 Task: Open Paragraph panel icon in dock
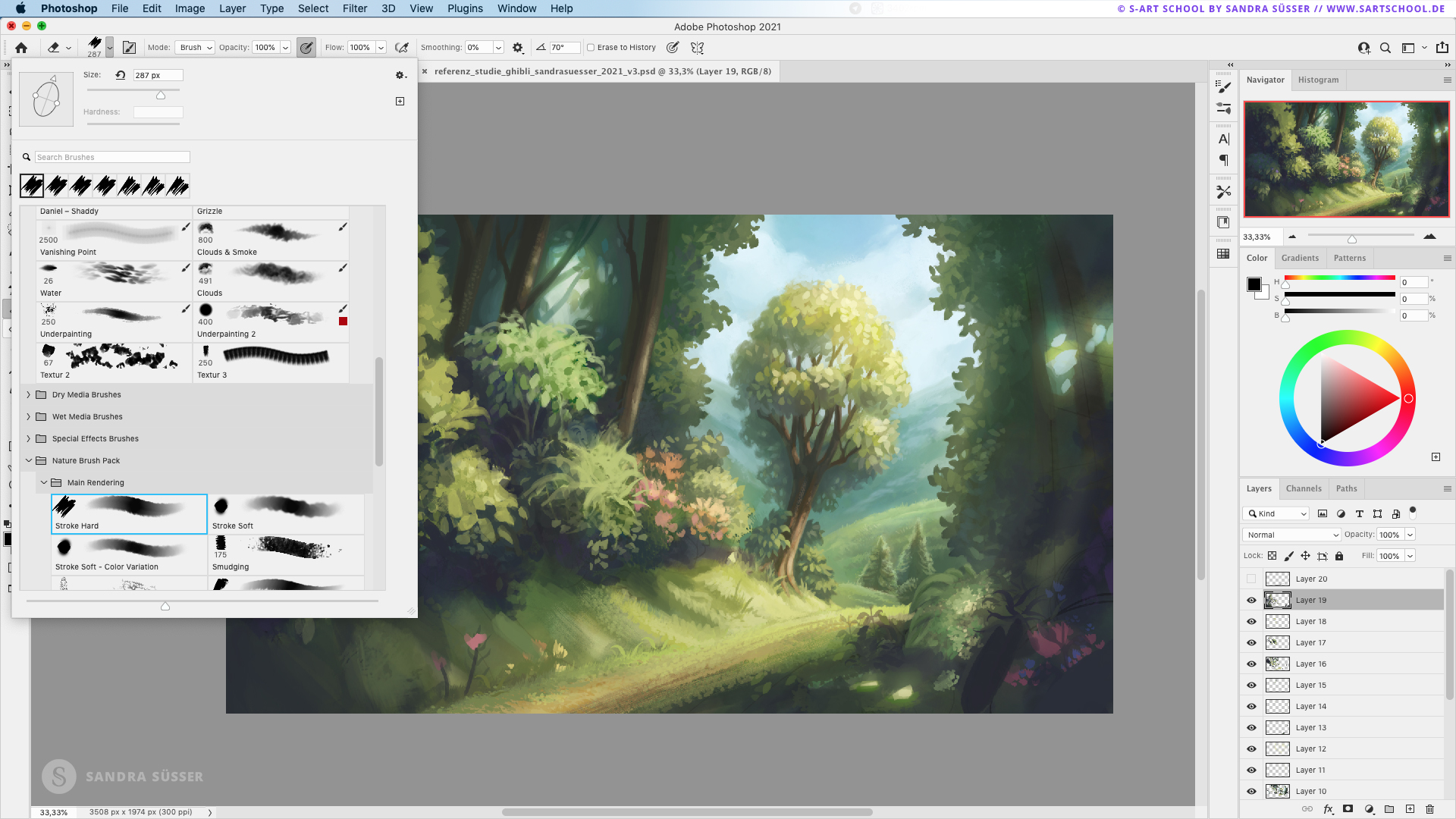tap(1223, 161)
